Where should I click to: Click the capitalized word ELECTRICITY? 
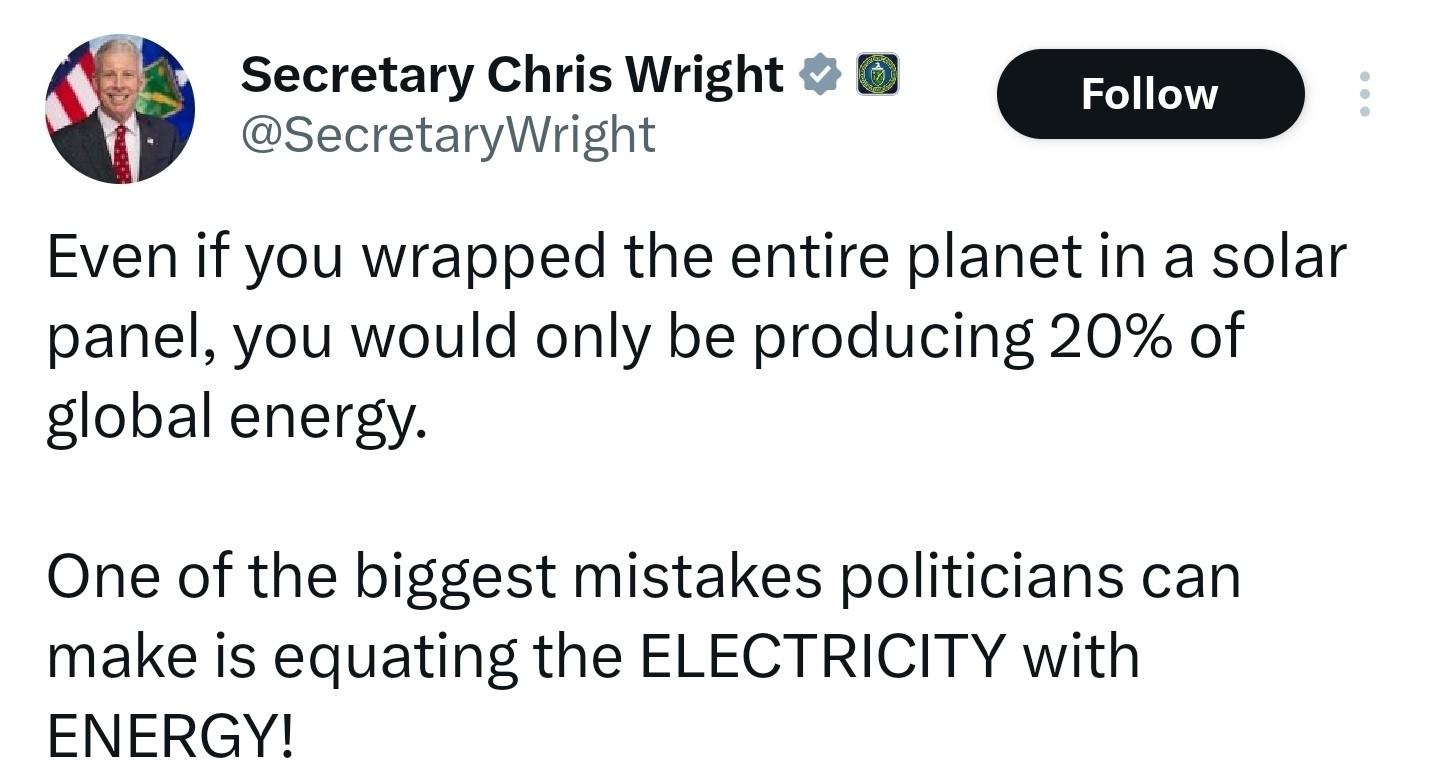pos(822,657)
